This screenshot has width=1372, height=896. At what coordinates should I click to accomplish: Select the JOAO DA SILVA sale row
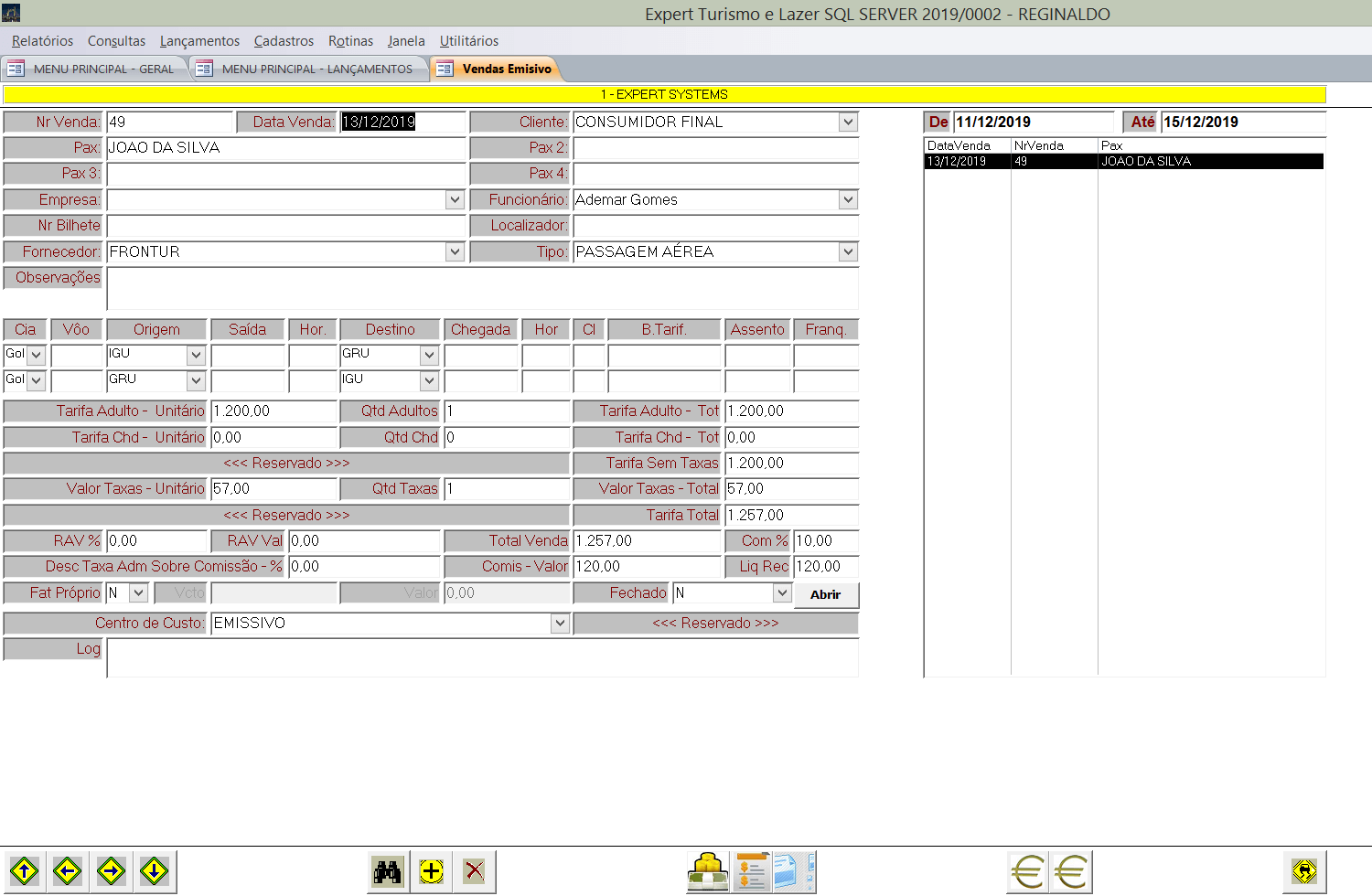[1123, 162]
